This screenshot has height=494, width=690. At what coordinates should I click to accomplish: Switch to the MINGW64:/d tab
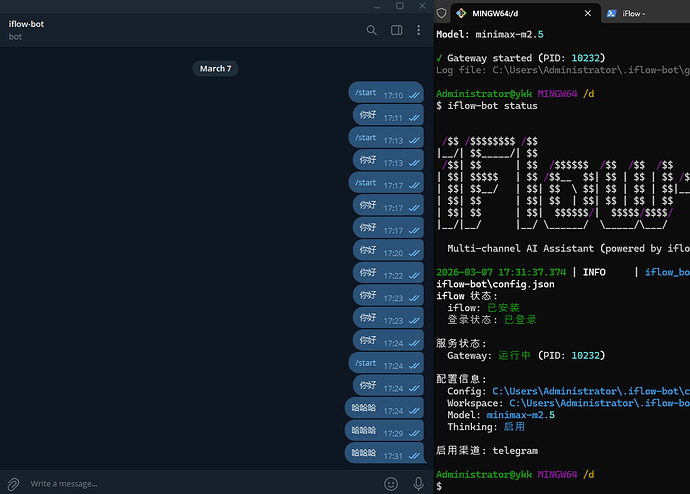click(525, 13)
